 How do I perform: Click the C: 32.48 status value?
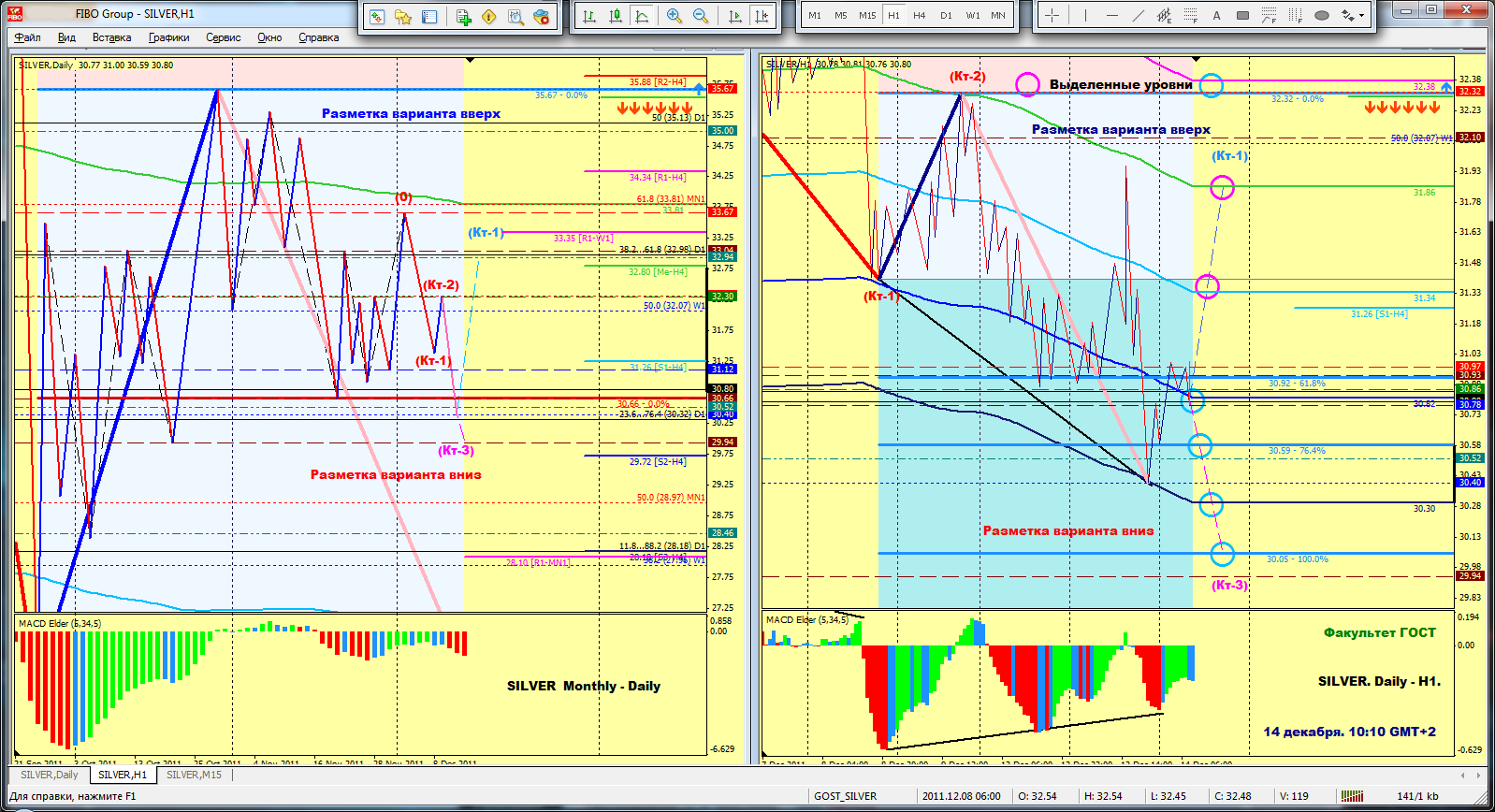pyautogui.click(x=1233, y=796)
